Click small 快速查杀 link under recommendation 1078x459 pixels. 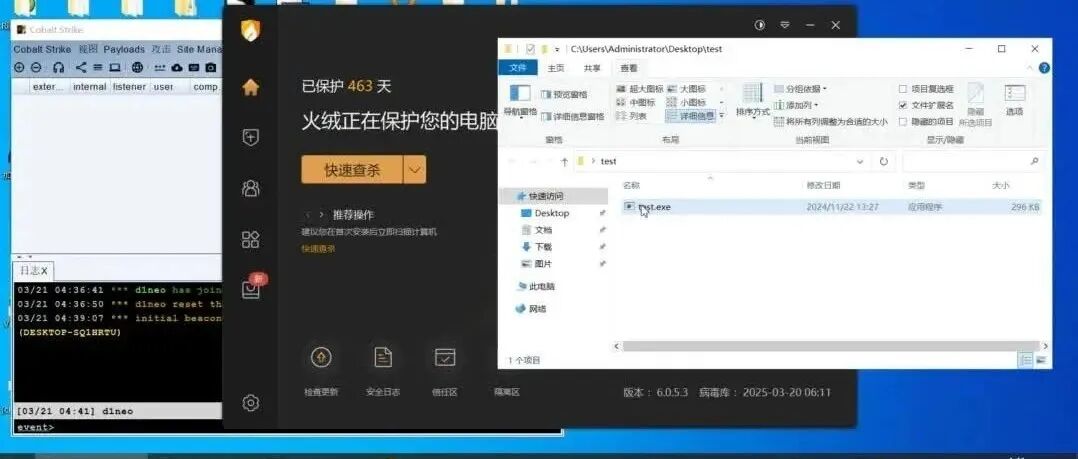pyautogui.click(x=318, y=249)
